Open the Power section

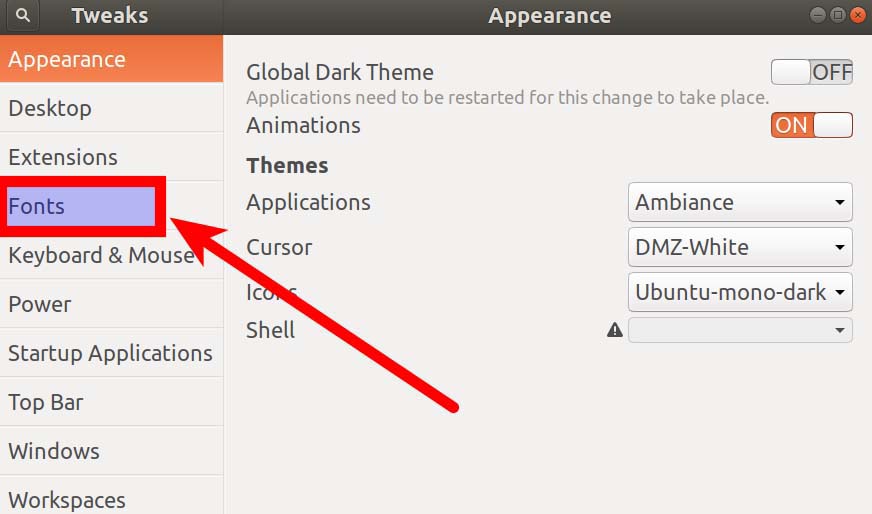point(40,304)
